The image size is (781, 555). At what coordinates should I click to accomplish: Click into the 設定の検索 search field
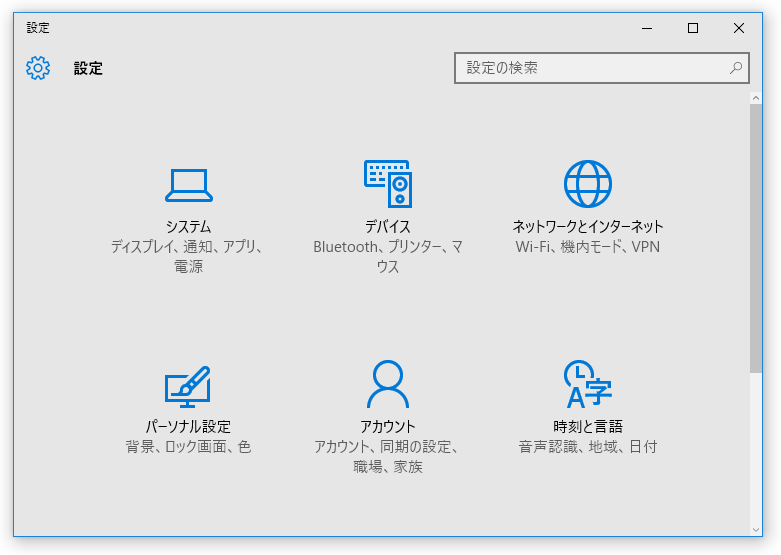click(x=602, y=68)
